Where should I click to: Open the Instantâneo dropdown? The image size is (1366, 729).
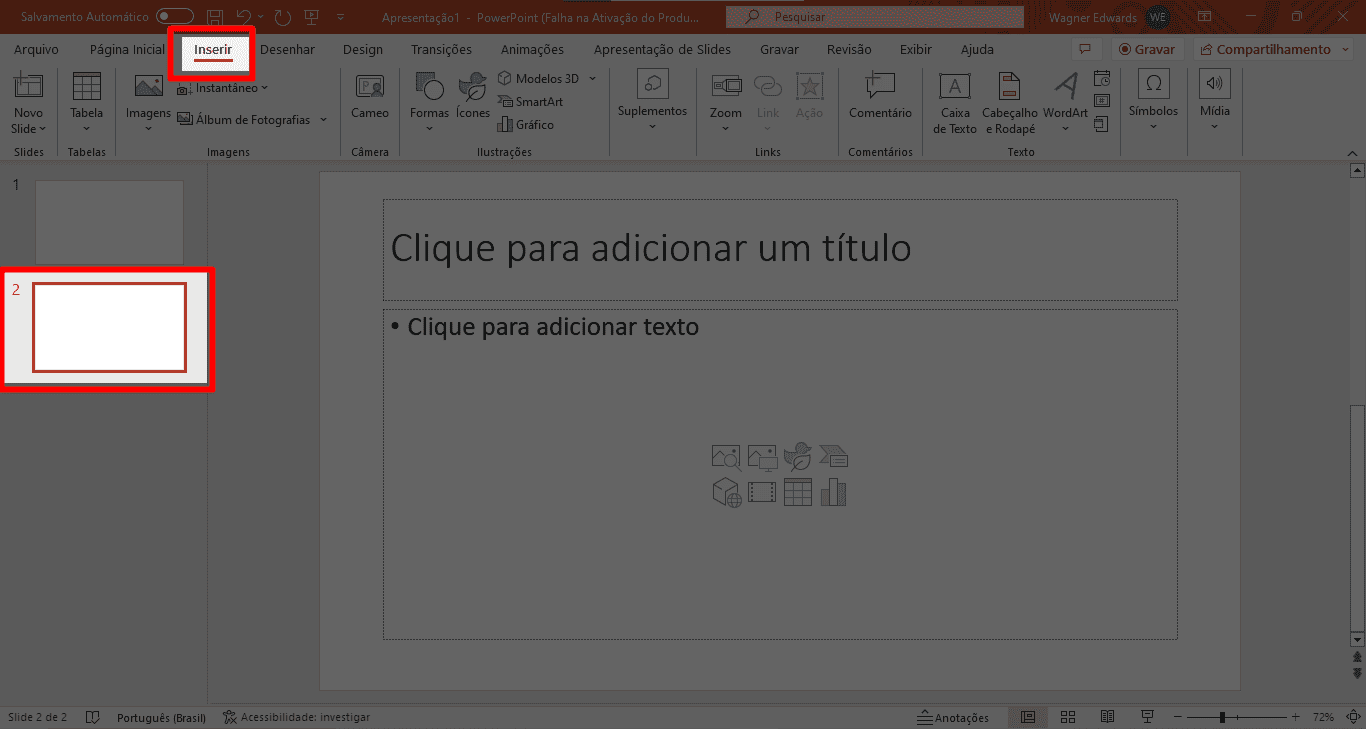221,88
